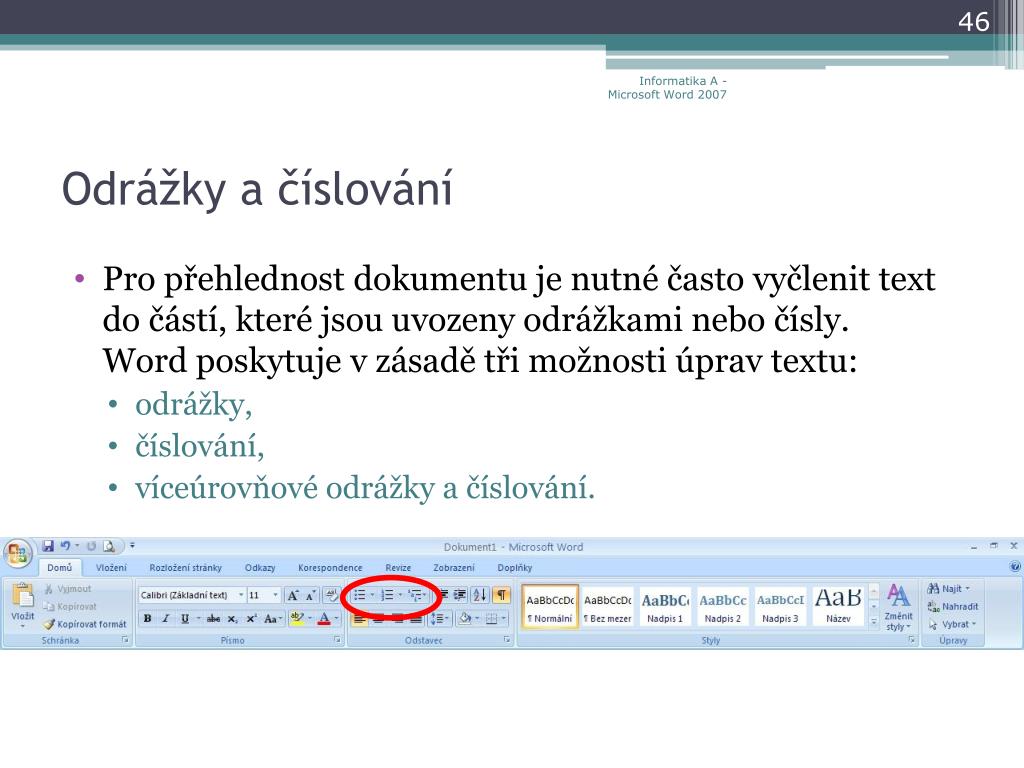Expand the styles gallery more arrow
Viewport: 1024px width, 768px height.
click(x=874, y=622)
